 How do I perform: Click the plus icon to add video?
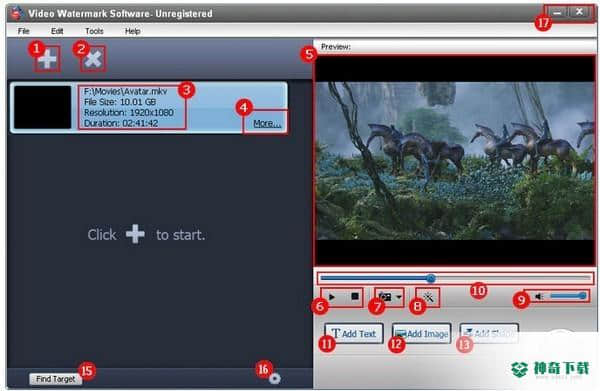(x=47, y=59)
